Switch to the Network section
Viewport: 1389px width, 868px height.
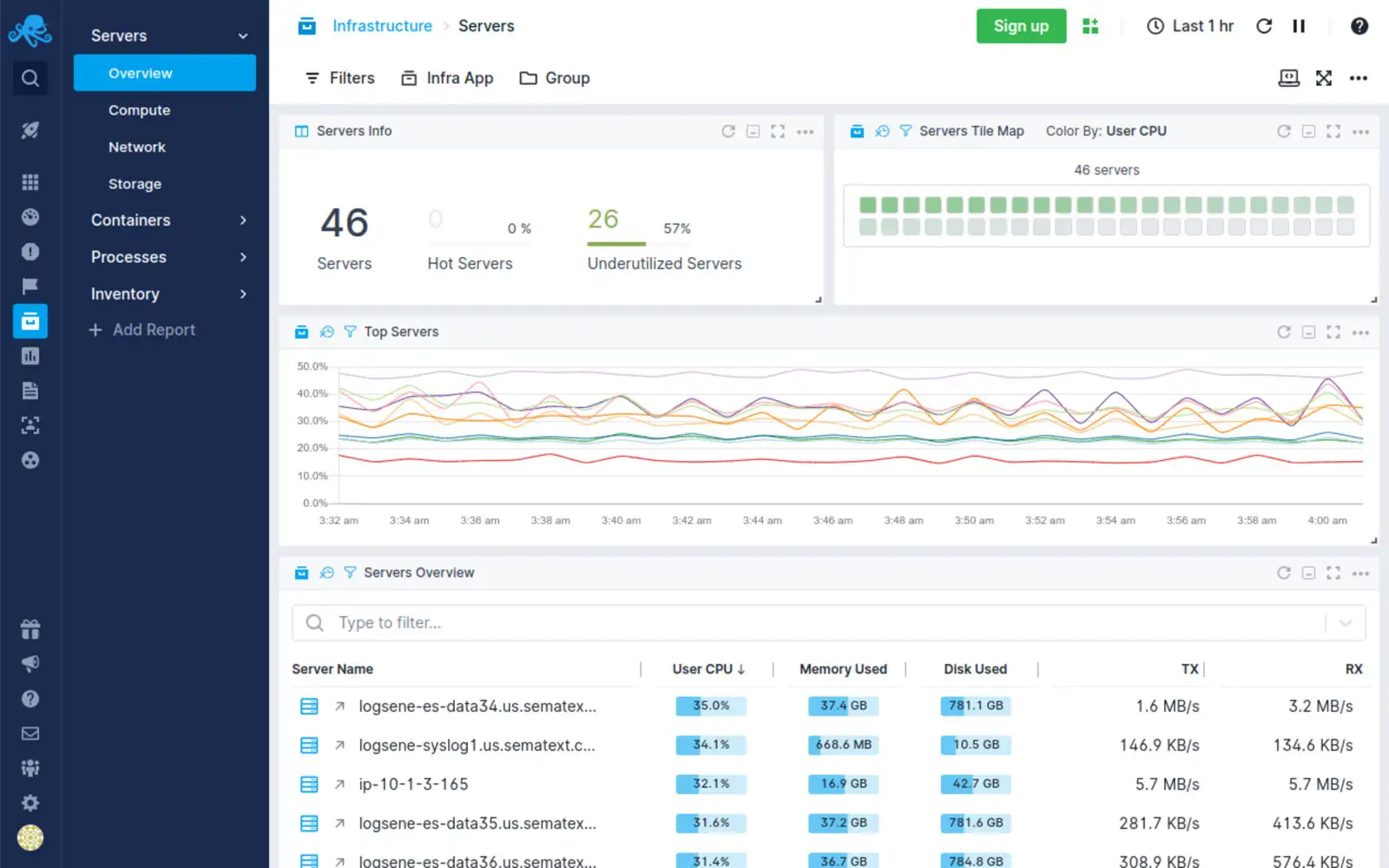point(136,147)
